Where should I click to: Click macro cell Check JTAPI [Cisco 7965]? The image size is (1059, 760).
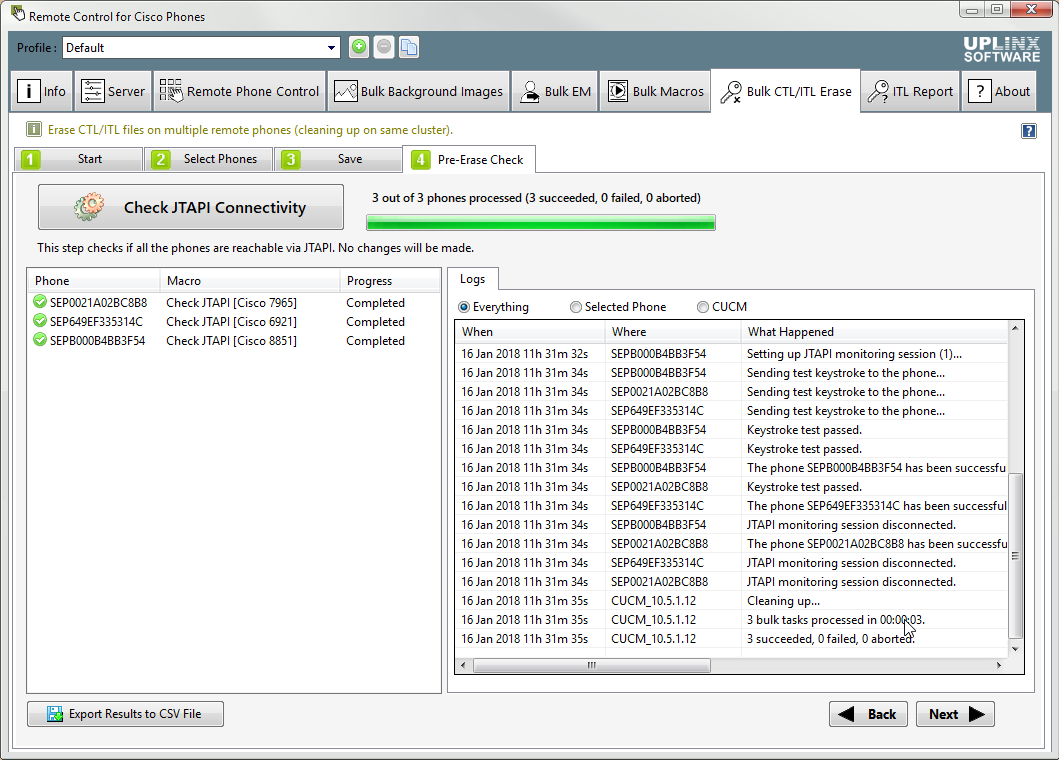[232, 303]
